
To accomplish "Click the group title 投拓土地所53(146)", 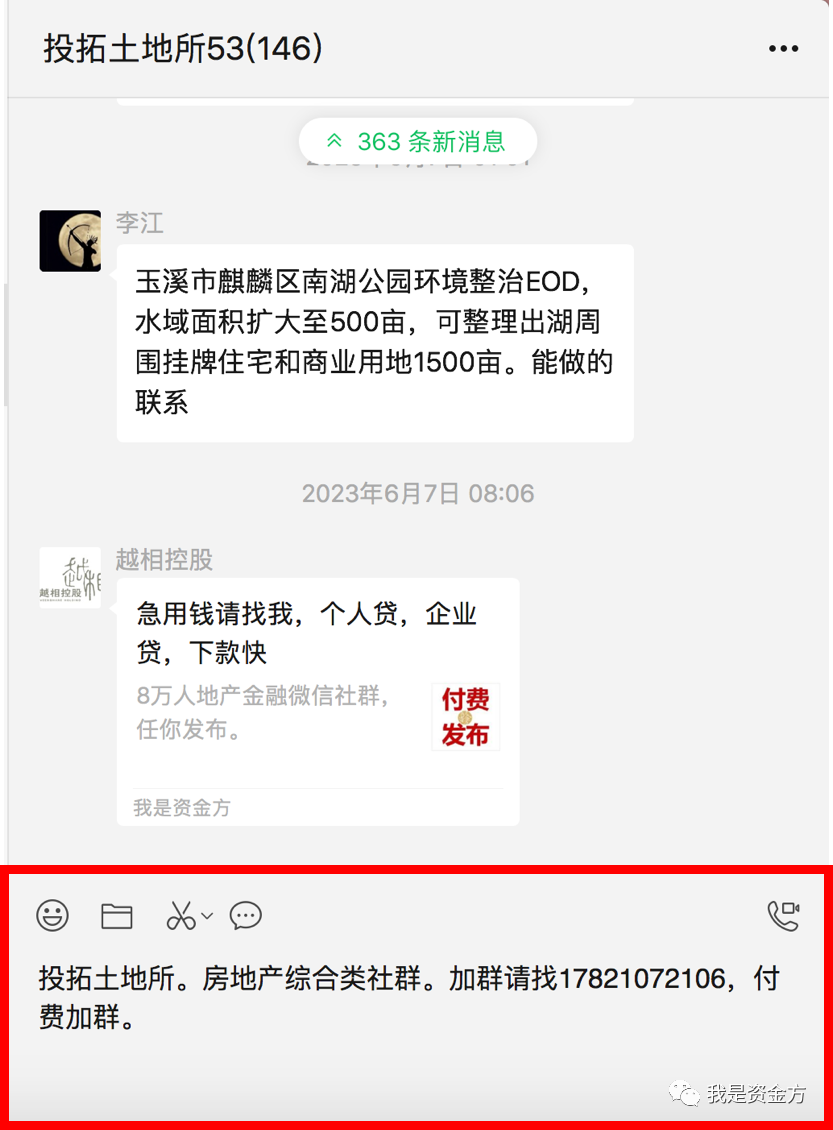I will pyautogui.click(x=183, y=49).
